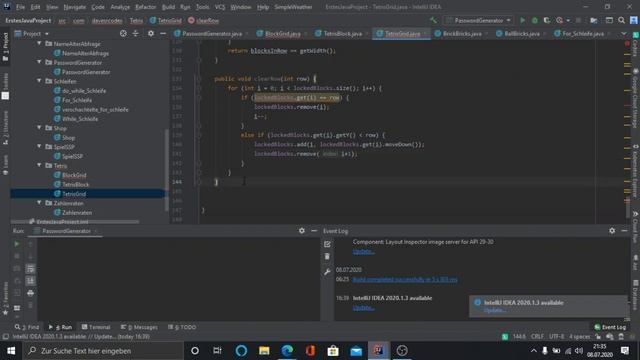Toggle soft-wrap in Run panel
Viewport: 640px width, 360px height.
[30, 269]
